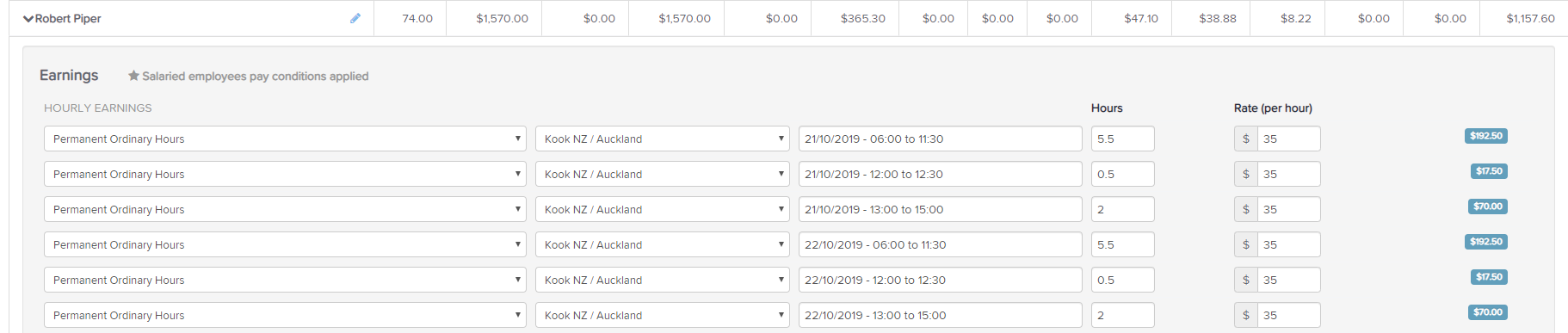1568x333 pixels.
Task: Click the $17.50 badge for 22/10/2019 12:00 row
Action: 1489,277
